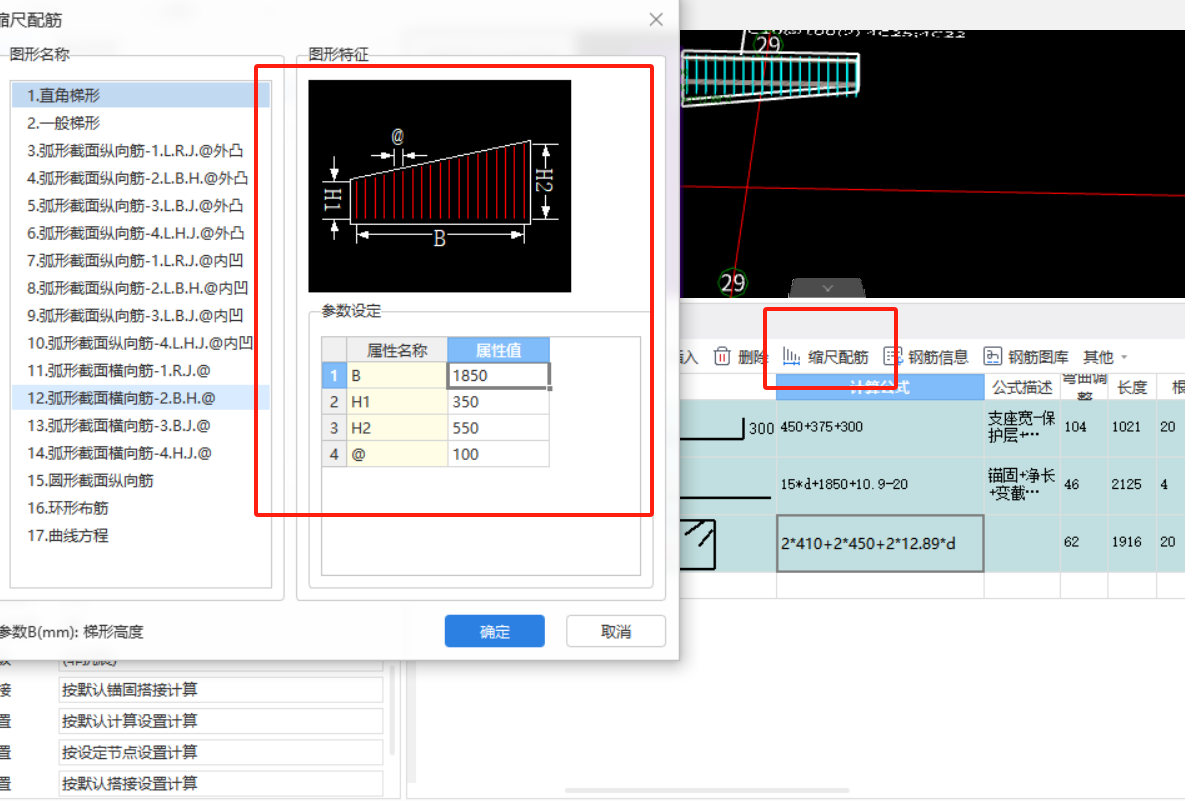
Task: Click the 属性名称 column header
Action: coord(397,350)
